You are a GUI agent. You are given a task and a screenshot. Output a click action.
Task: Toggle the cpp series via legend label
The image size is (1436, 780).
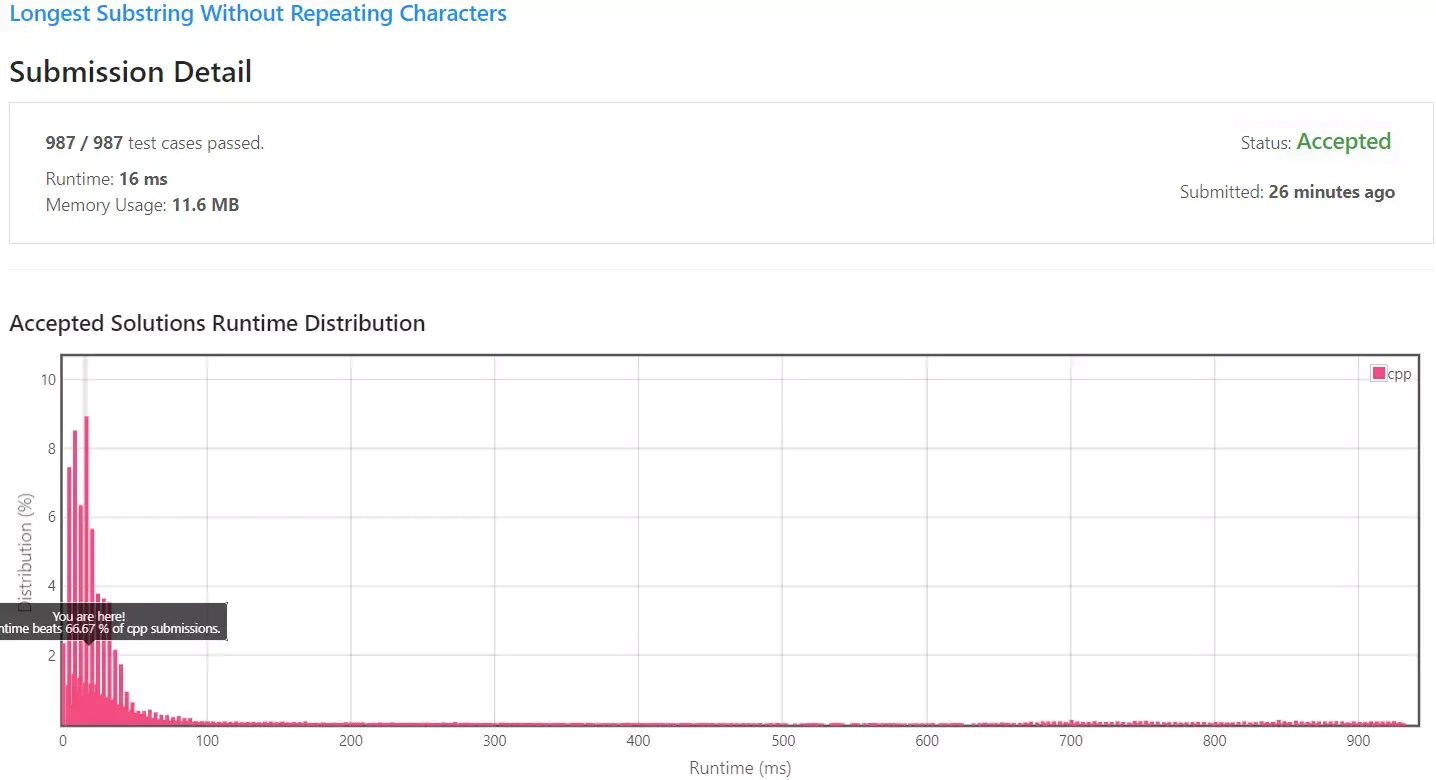tap(1399, 374)
